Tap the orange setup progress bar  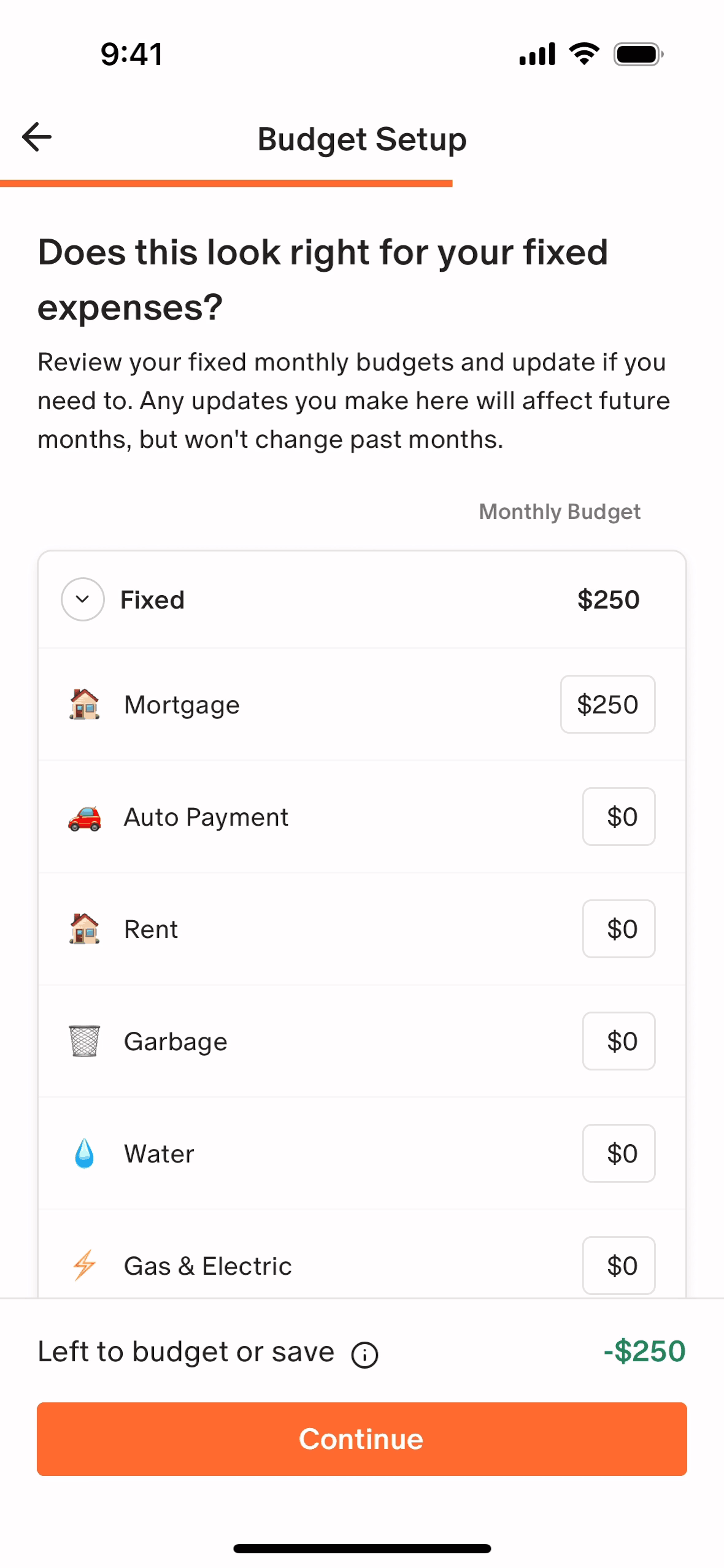point(226,183)
